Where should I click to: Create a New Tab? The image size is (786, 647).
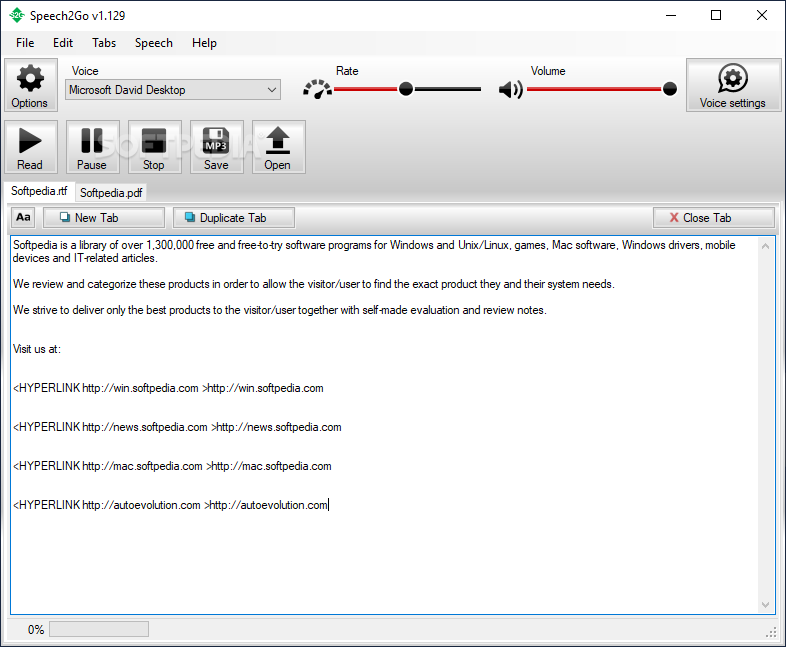click(104, 218)
